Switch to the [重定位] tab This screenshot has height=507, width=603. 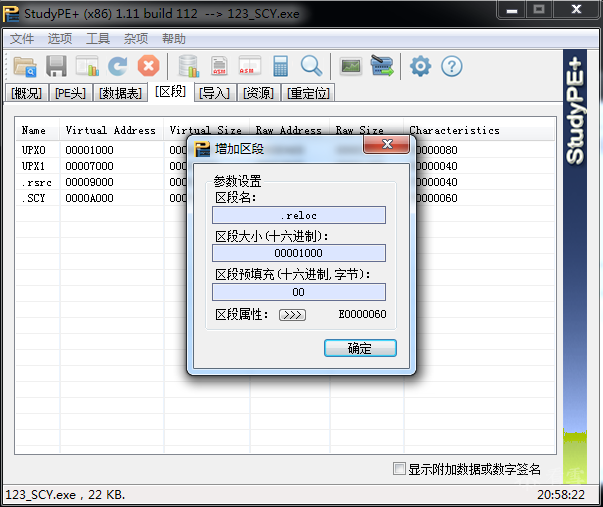coord(308,93)
